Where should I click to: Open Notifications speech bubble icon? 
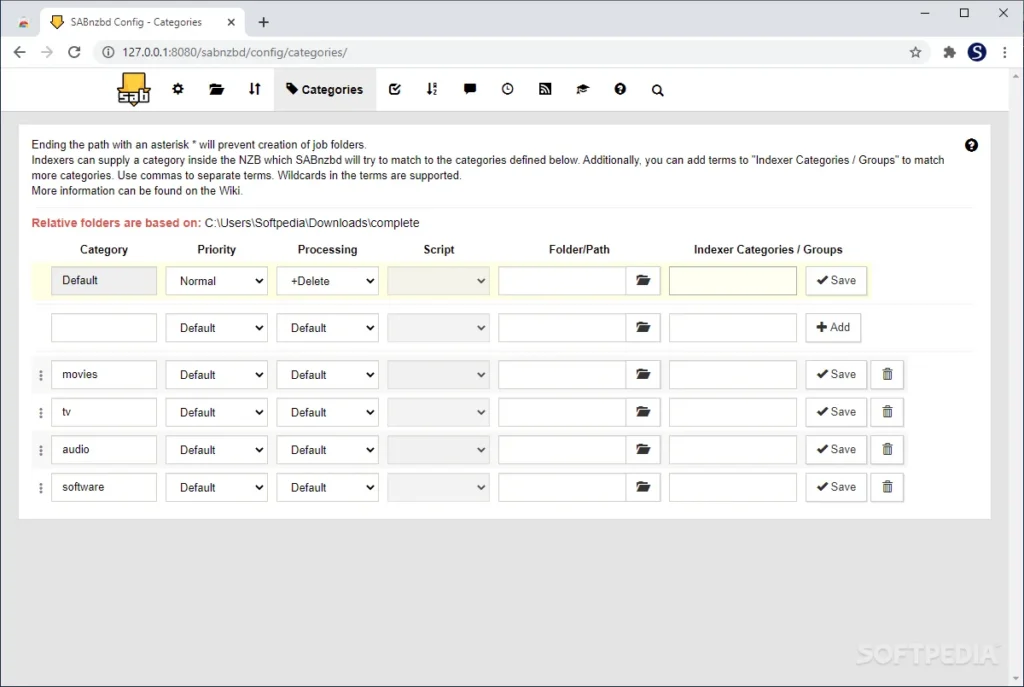tap(470, 89)
